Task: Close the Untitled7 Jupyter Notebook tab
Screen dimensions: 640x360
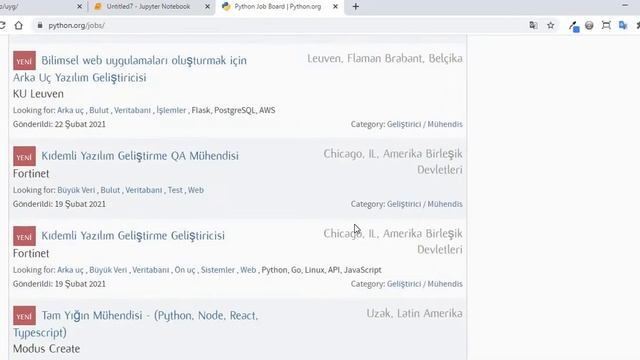Action: pos(207,7)
